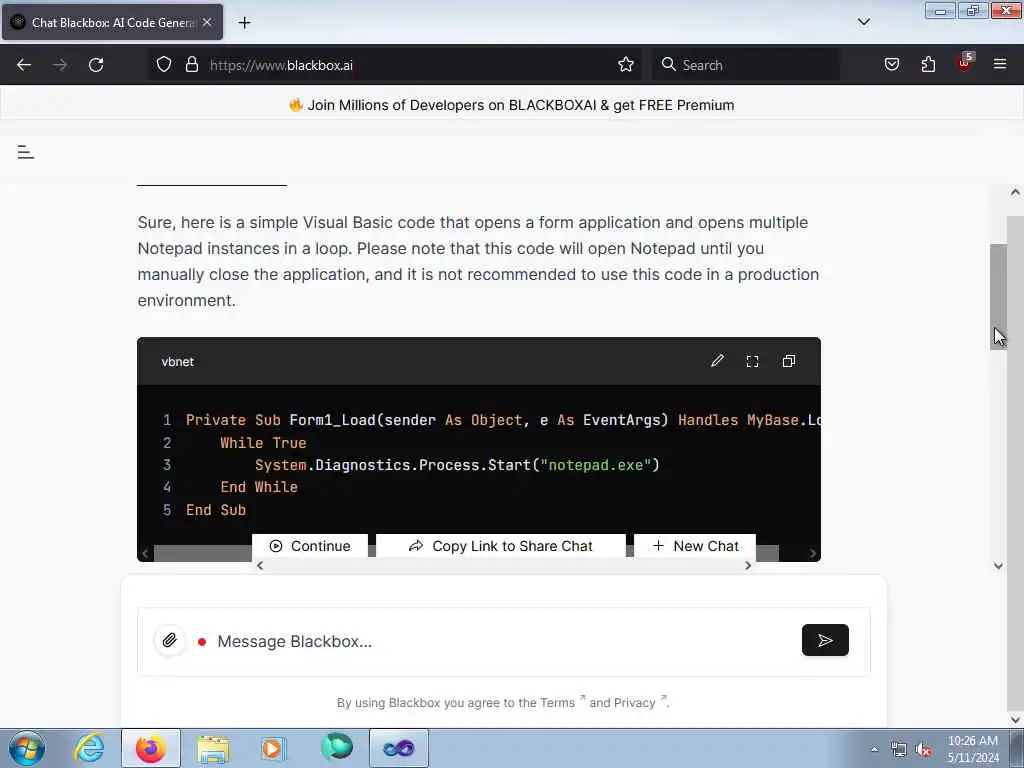This screenshot has width=1024, height=768.
Task: Click the action buttons right scroll arrow
Action: coord(748,566)
